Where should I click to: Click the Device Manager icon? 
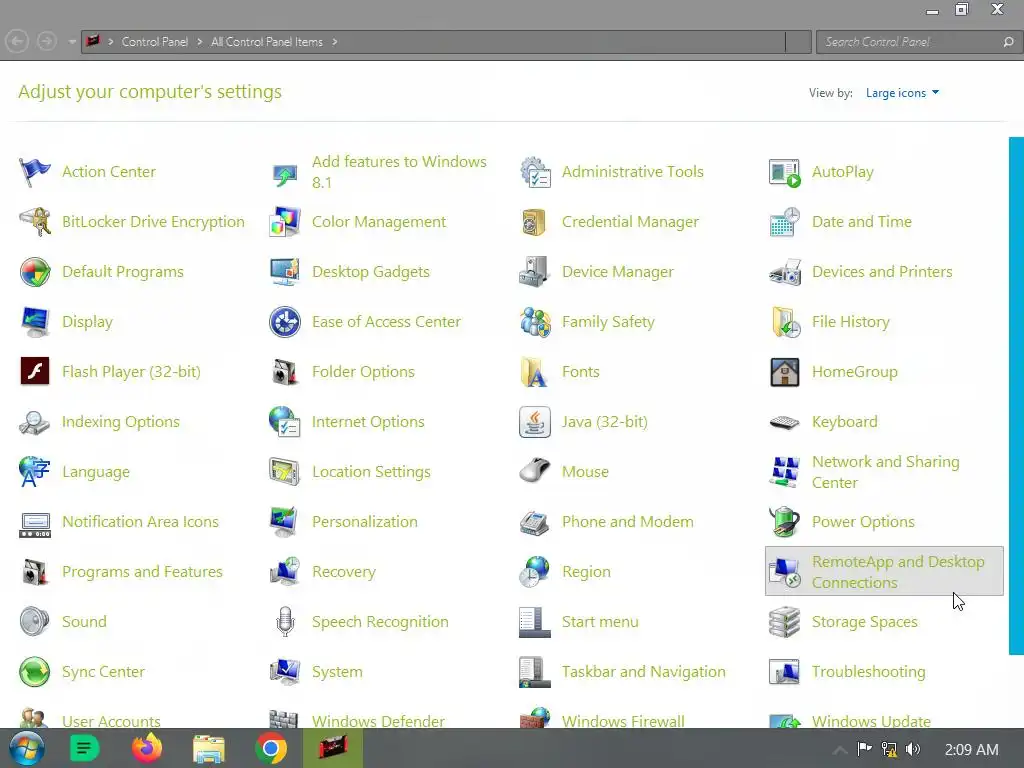coord(535,272)
